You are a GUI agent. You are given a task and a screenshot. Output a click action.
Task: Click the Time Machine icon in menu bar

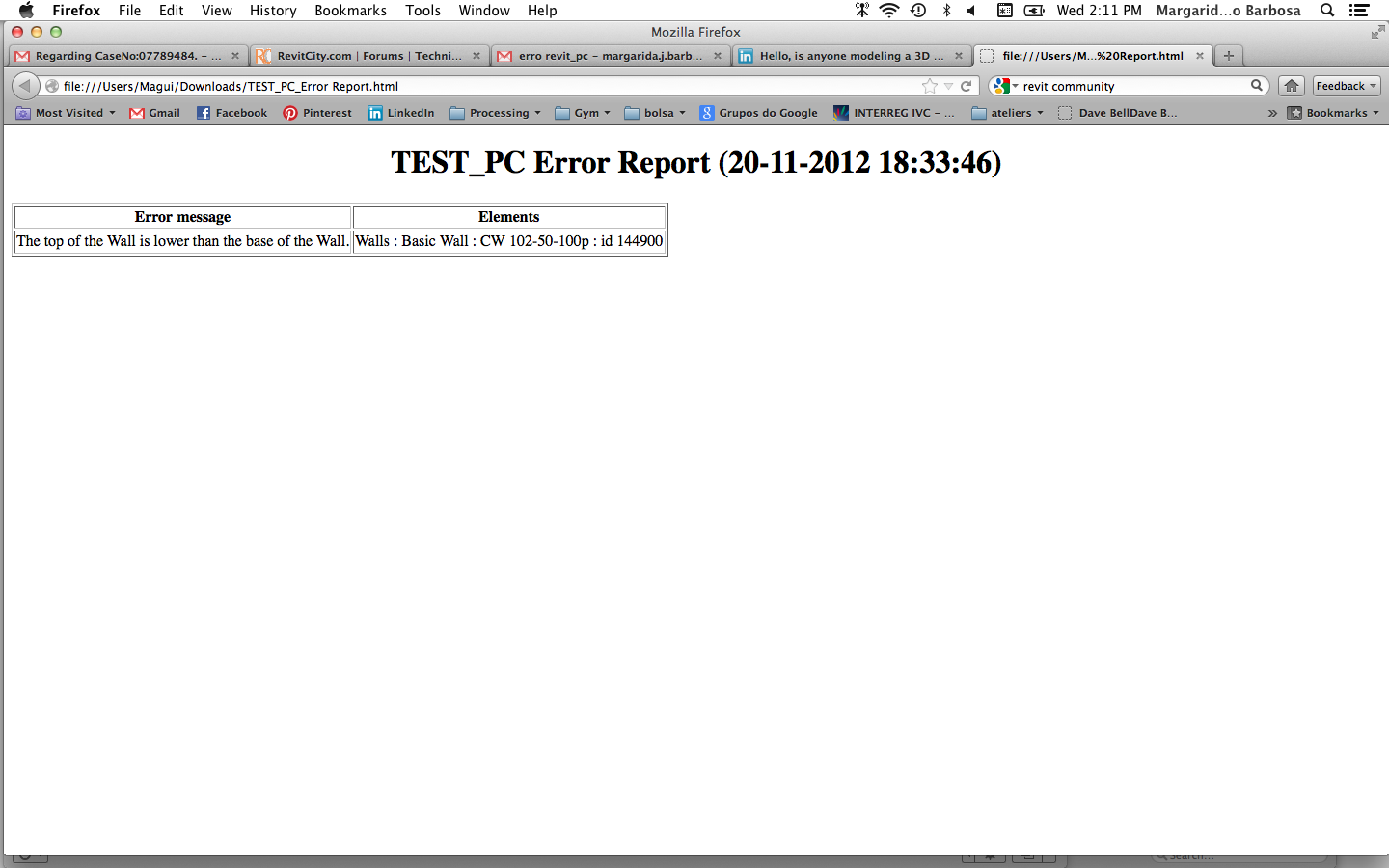coord(918,11)
